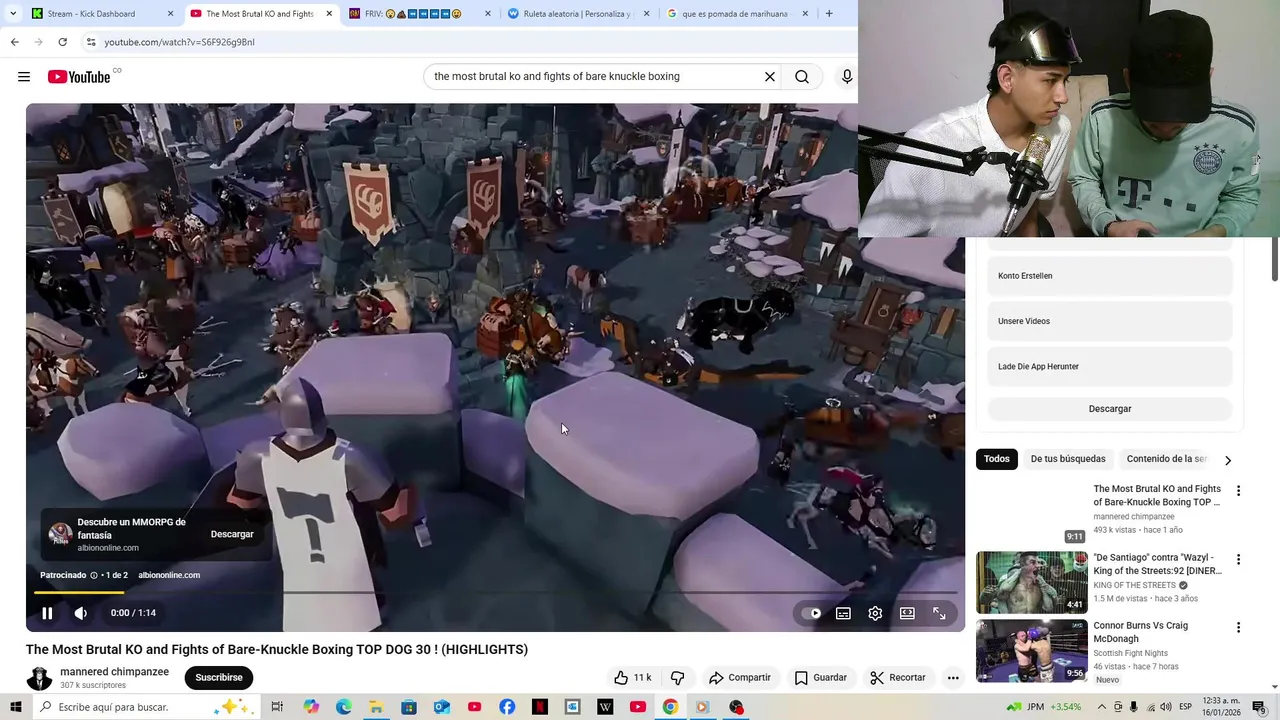Click the Windows taskbar search box
Image resolution: width=1280 pixels, height=720 pixels.
146,707
